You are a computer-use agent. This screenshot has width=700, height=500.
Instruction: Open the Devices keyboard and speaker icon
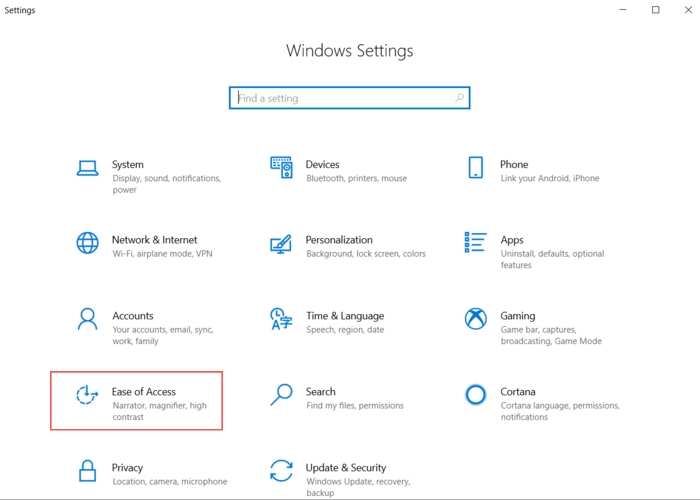pyautogui.click(x=282, y=167)
